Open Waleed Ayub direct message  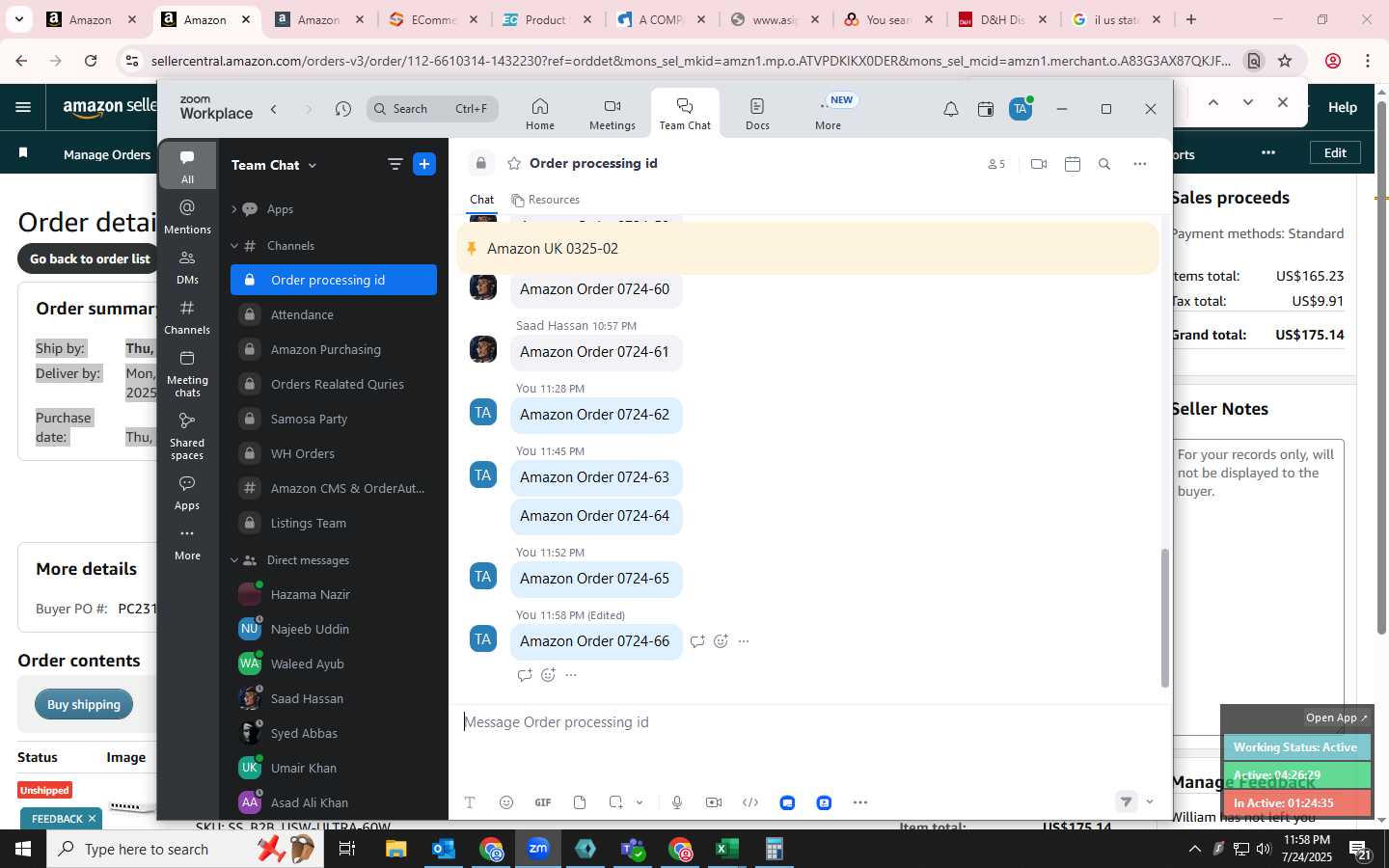pos(334,664)
